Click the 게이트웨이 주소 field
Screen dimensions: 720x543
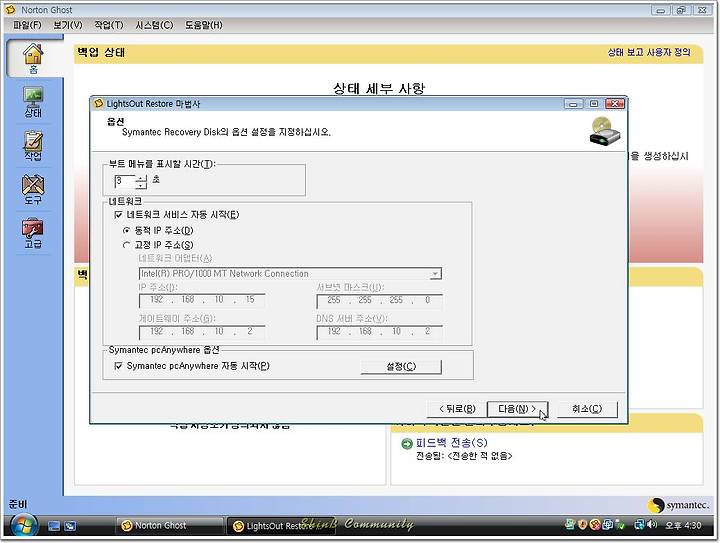[202, 331]
